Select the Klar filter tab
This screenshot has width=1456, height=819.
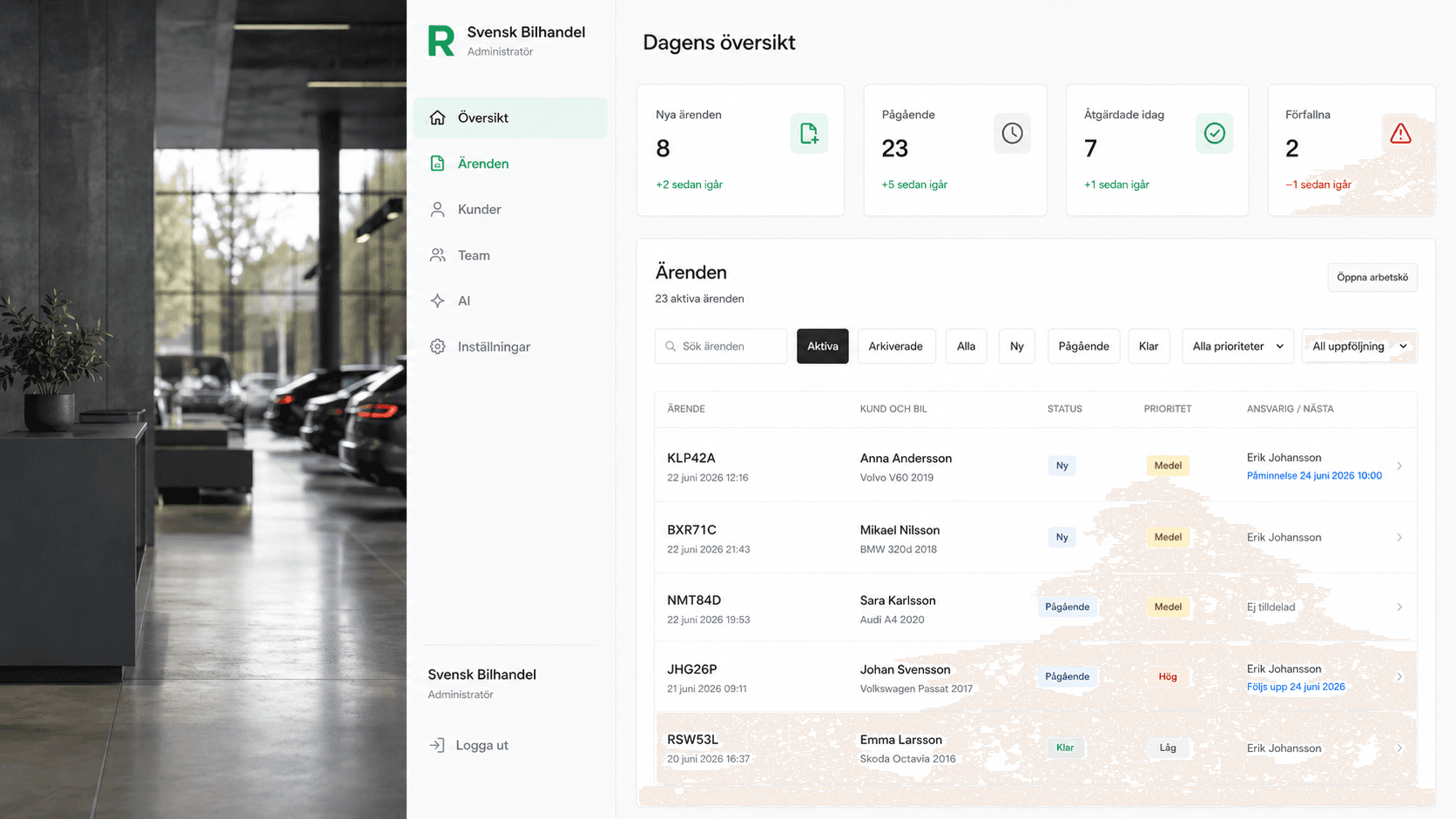pos(1149,346)
